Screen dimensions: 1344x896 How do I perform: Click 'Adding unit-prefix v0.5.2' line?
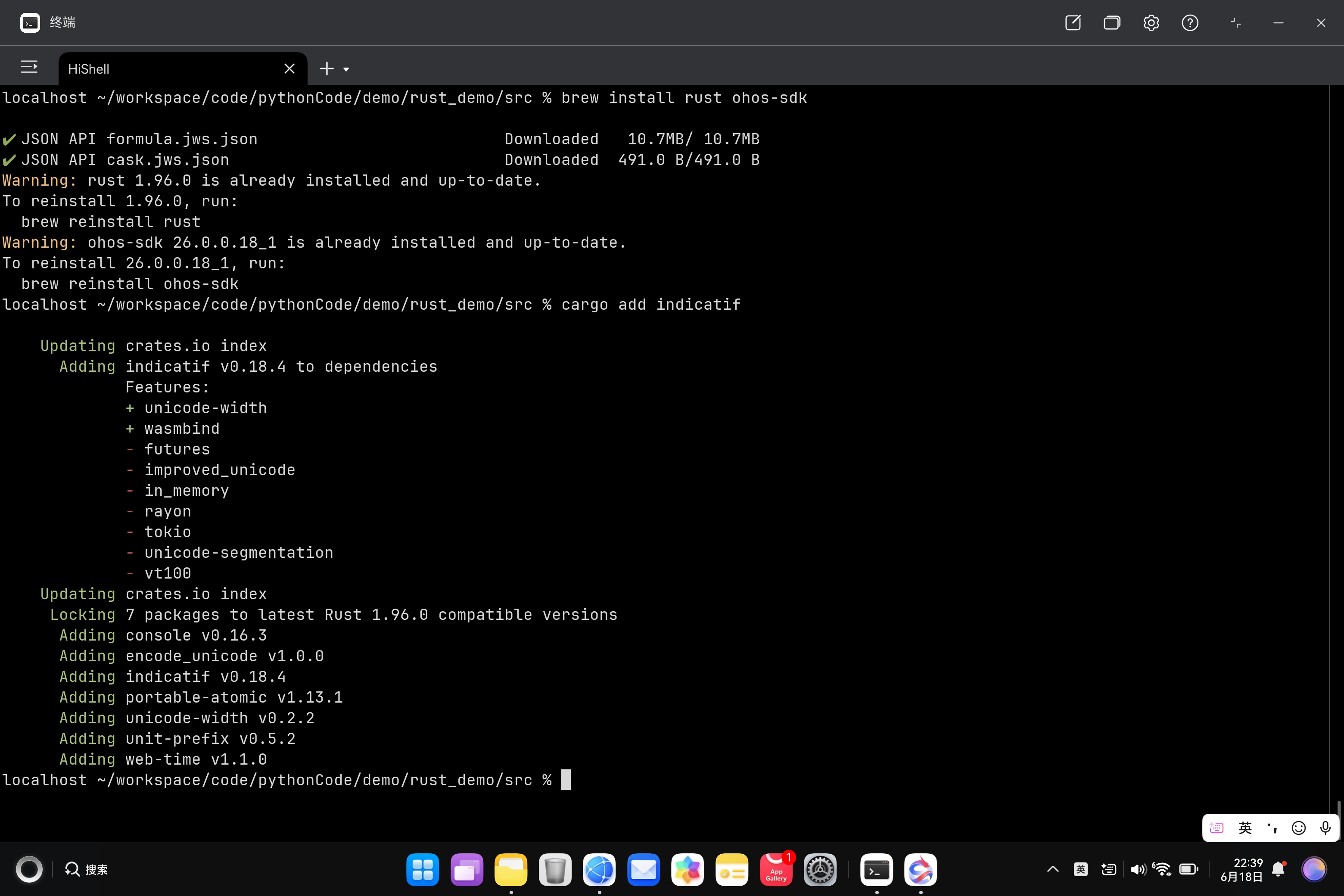pos(177,738)
